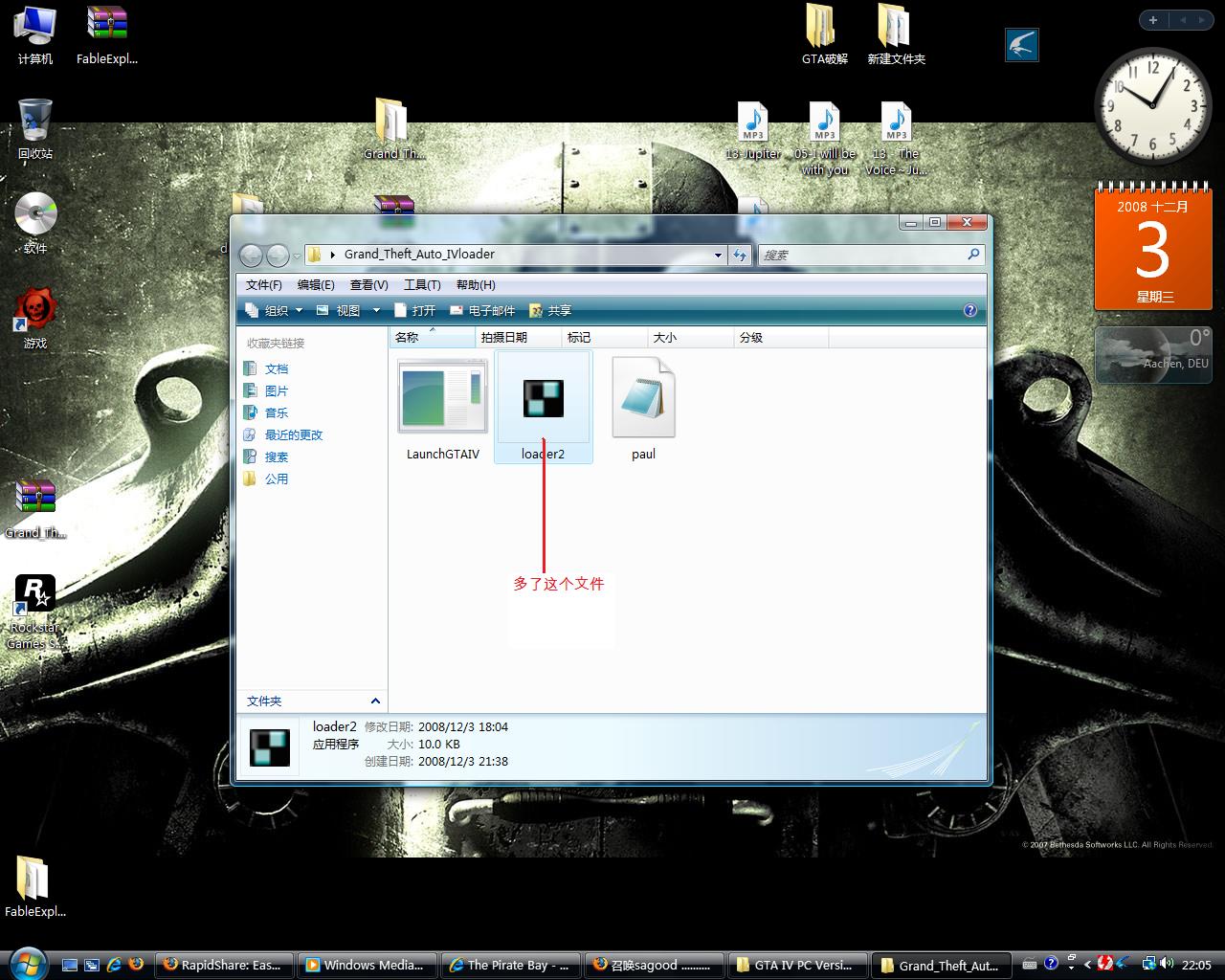This screenshot has height=980, width=1225.
Task: Click the Back navigation arrow in Explorer
Action: (251, 255)
